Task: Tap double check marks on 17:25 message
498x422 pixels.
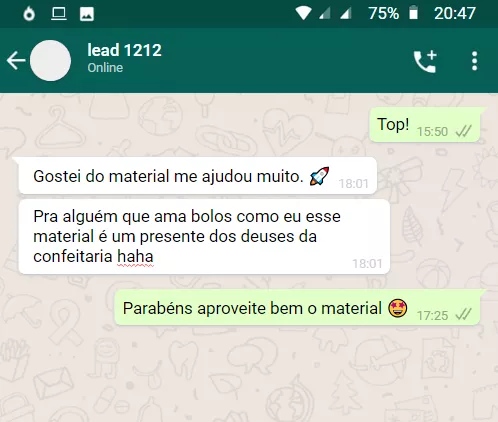Action: click(463, 315)
